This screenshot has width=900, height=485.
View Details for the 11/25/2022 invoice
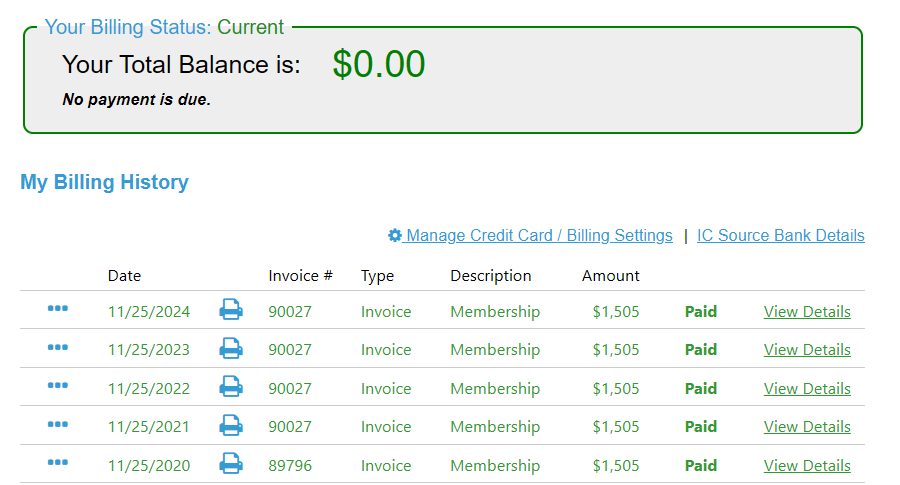pos(807,388)
